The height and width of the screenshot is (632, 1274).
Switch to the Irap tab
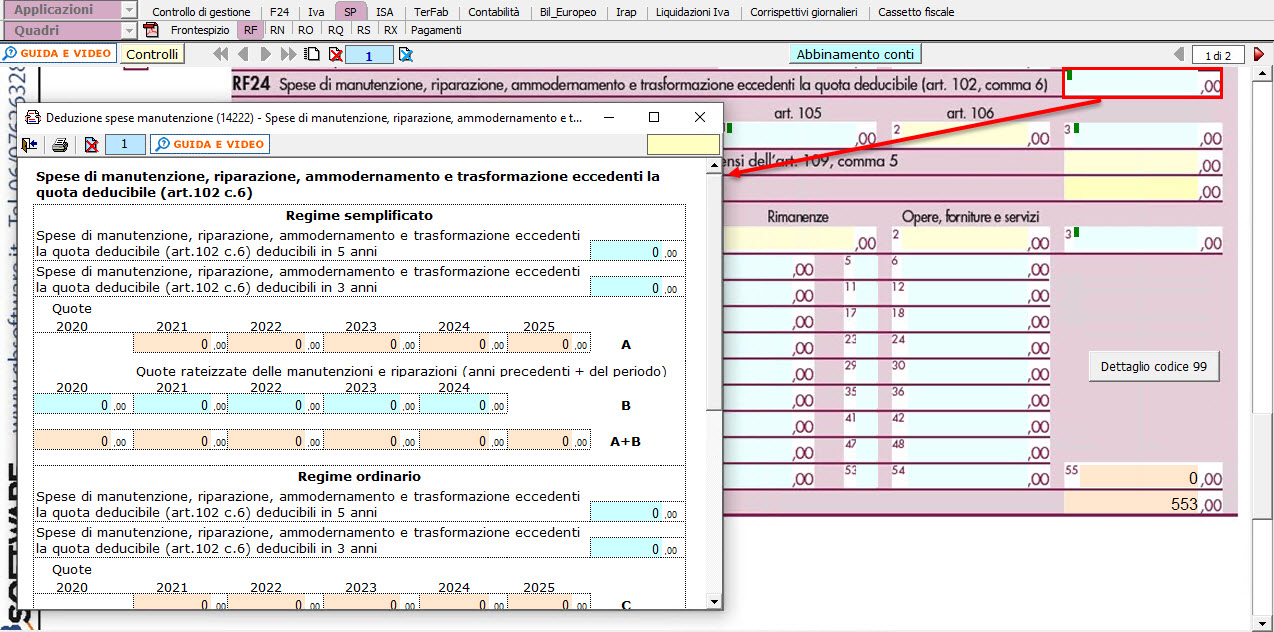click(x=626, y=12)
